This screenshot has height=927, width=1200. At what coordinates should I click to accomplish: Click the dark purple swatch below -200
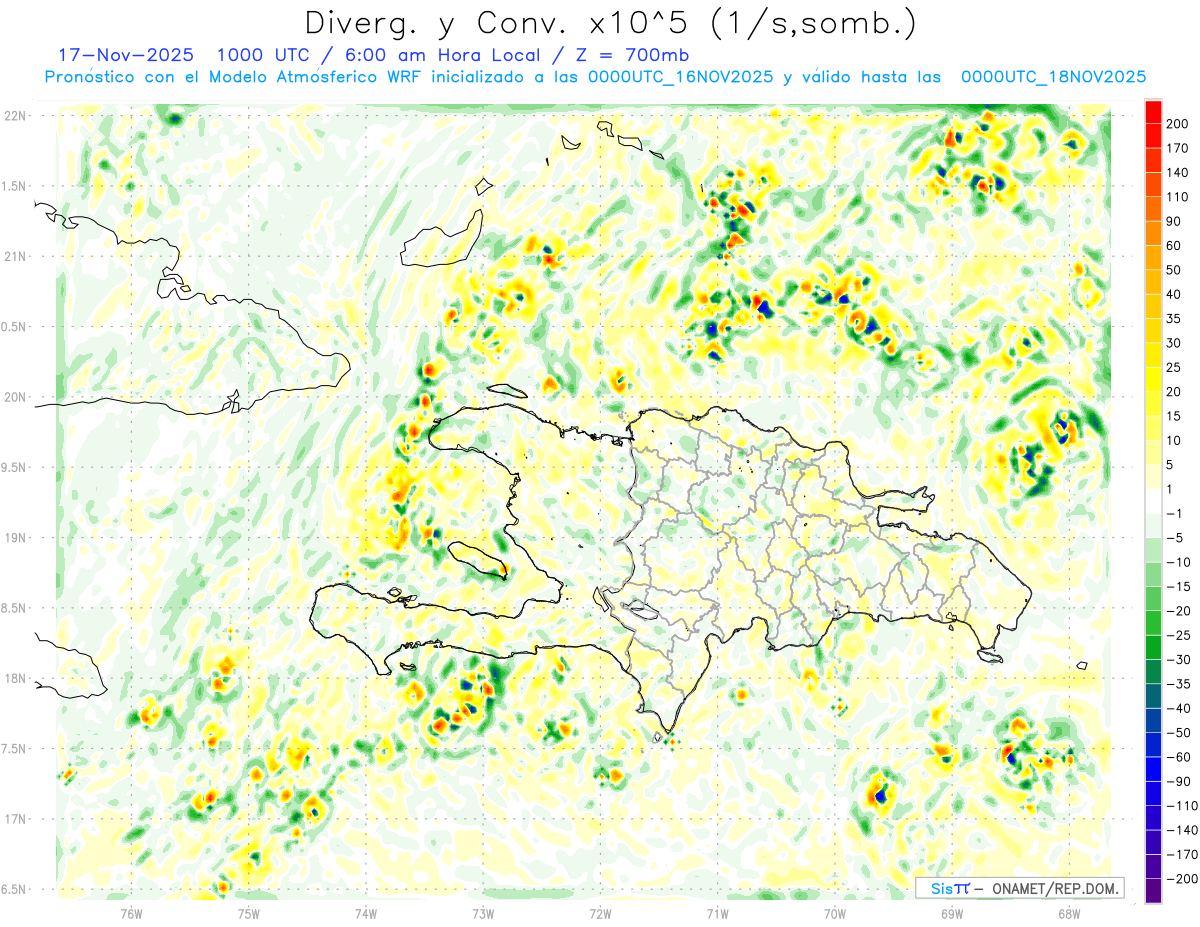[x=1153, y=892]
